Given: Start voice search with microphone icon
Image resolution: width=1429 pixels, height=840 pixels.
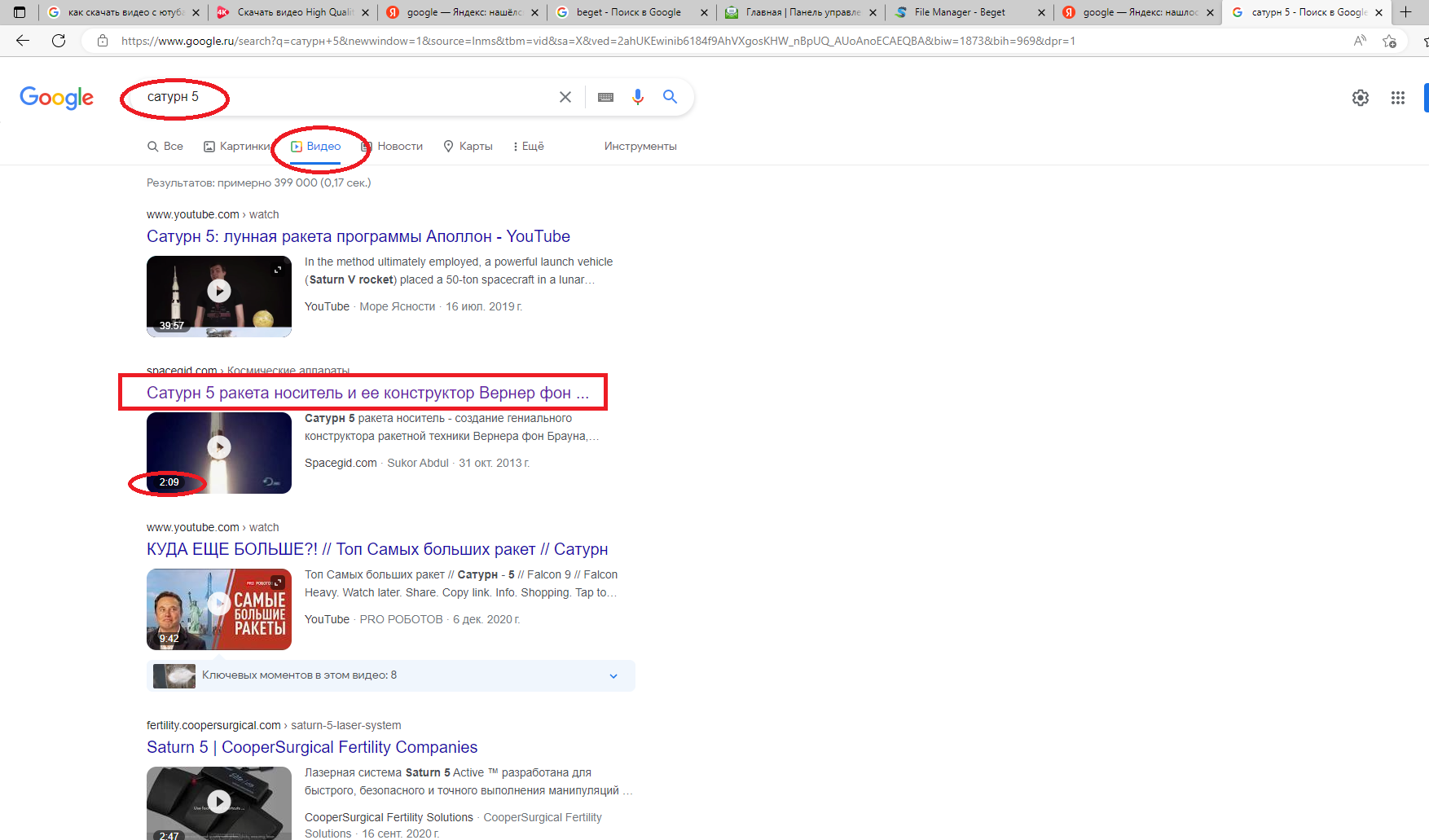Looking at the screenshot, I should point(638,97).
